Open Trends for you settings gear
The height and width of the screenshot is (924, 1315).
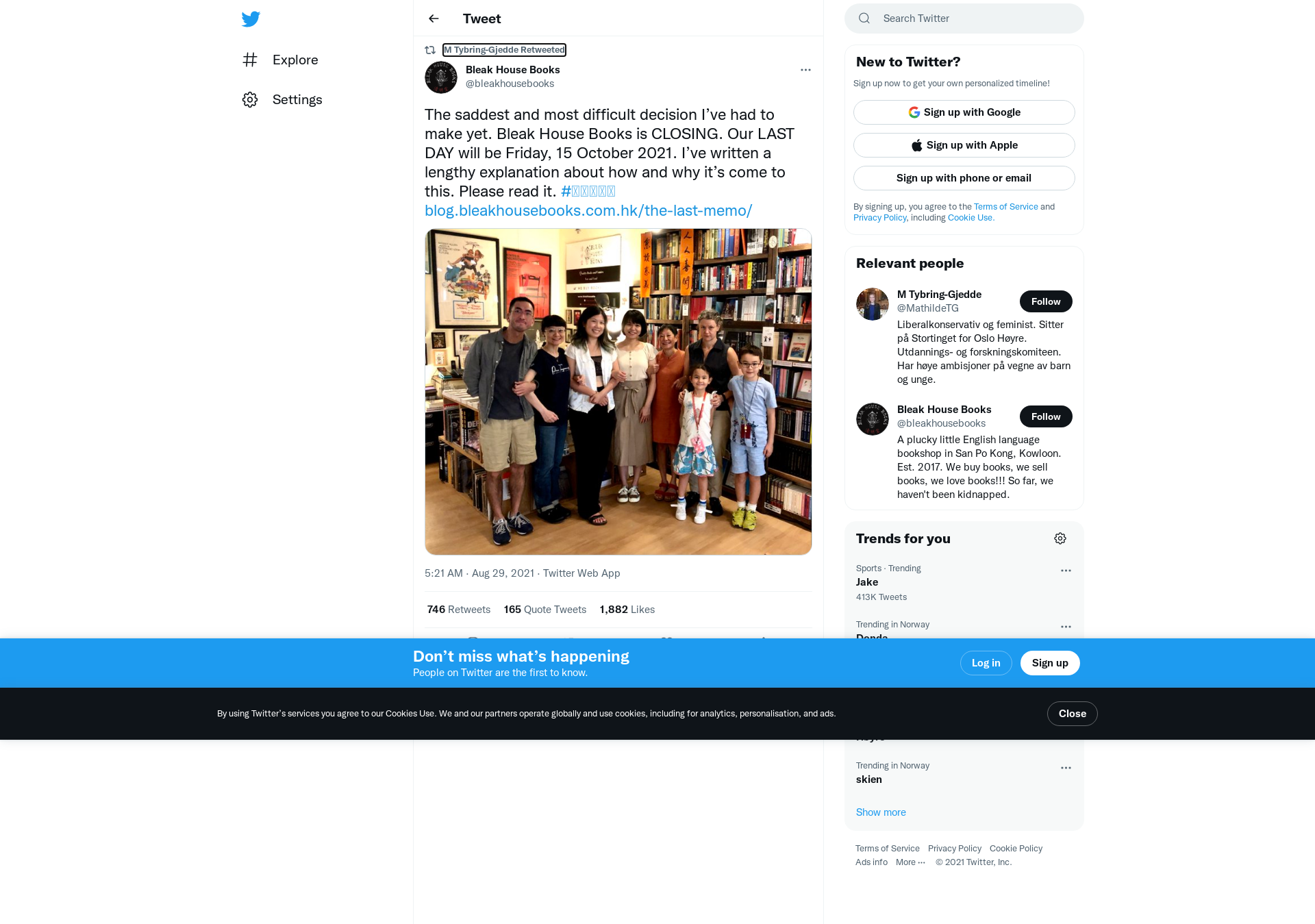(1060, 538)
